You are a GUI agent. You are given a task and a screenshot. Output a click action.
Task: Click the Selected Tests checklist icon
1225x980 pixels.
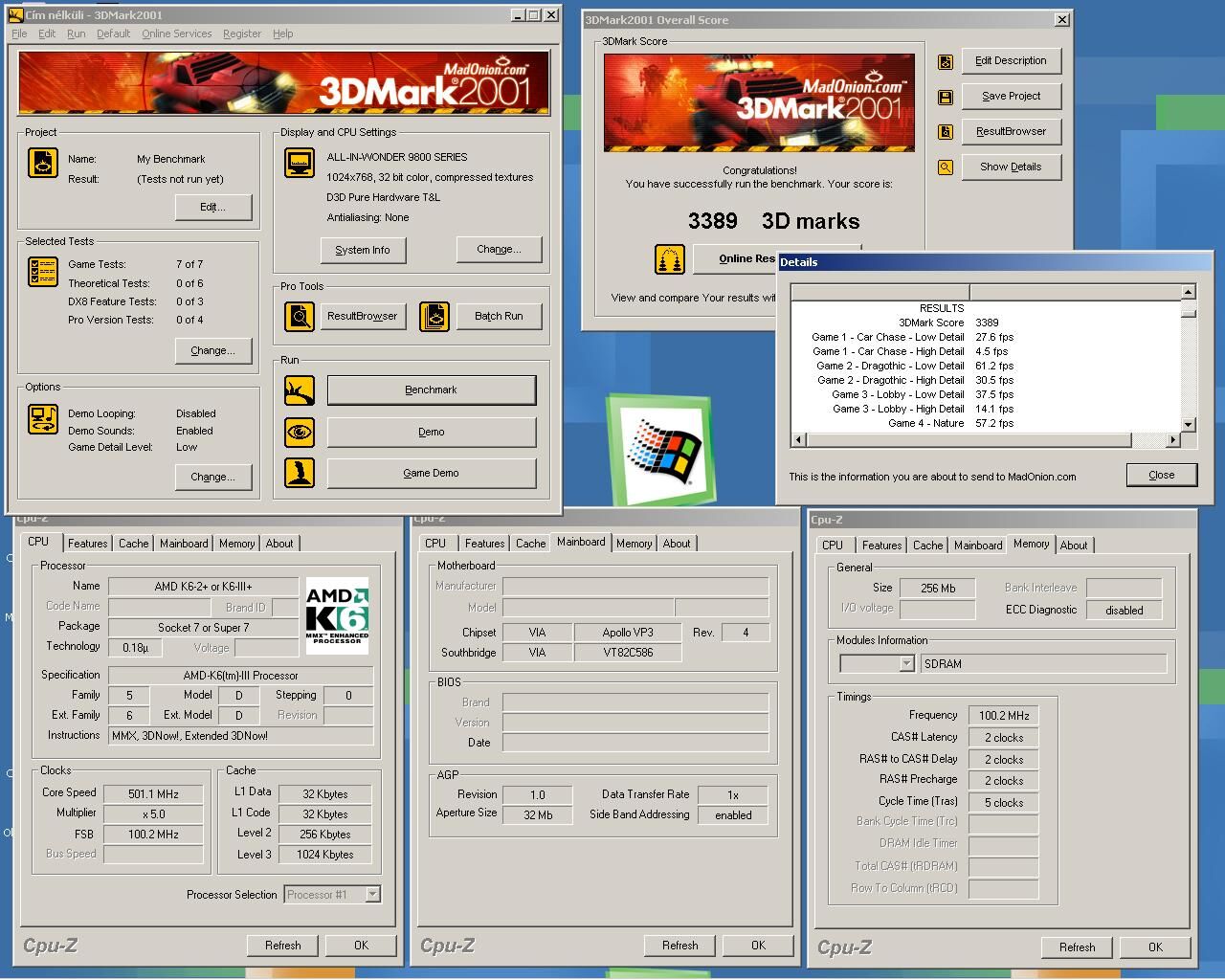pyautogui.click(x=43, y=272)
